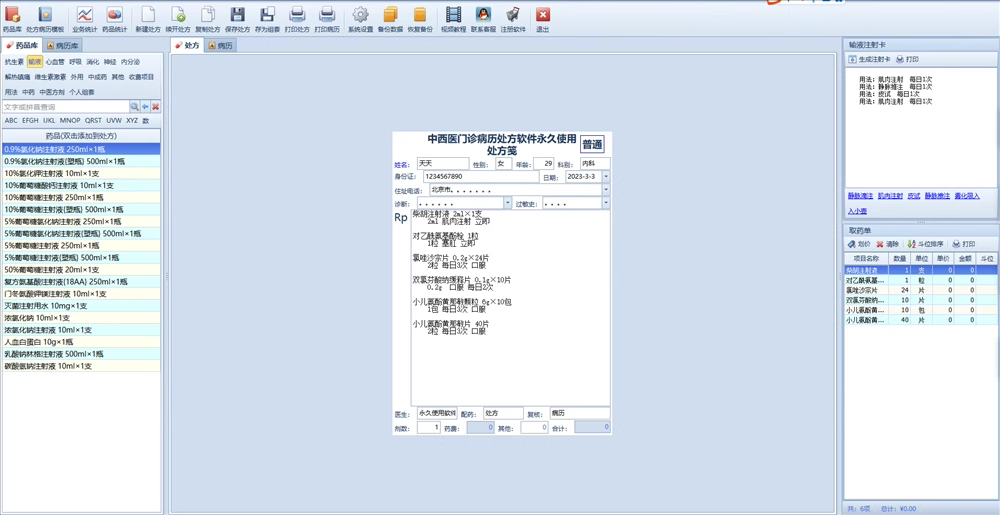Click 打印处方 print prescription icon
The width and height of the screenshot is (1000, 515).
click(297, 19)
